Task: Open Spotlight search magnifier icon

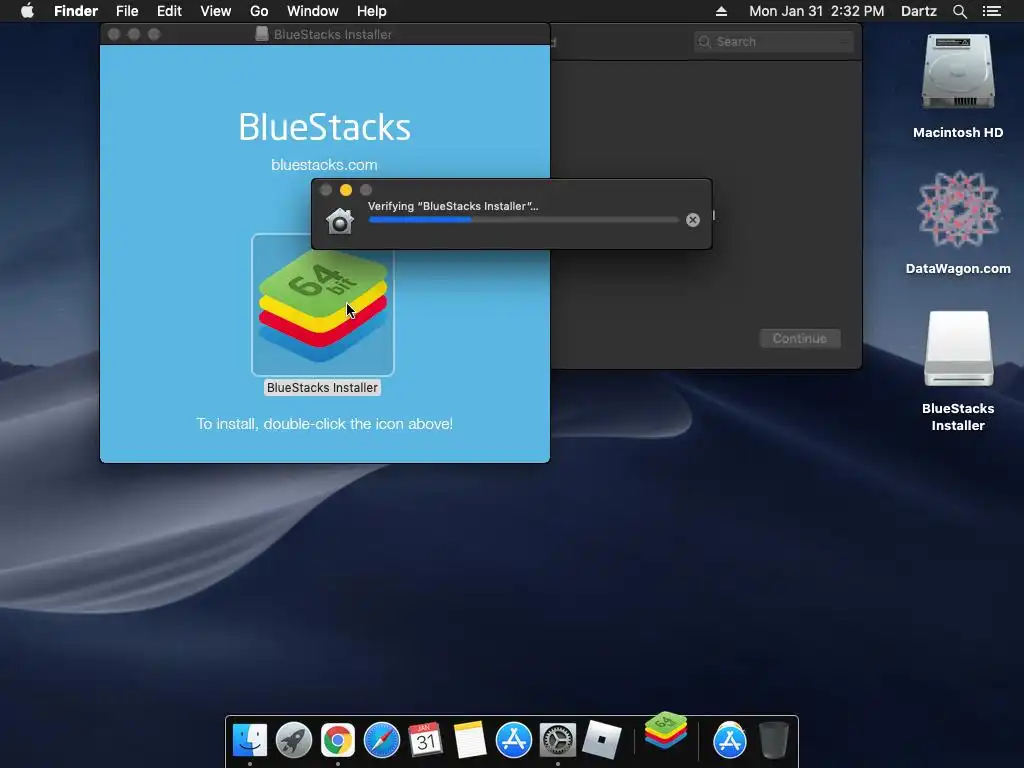Action: (x=959, y=11)
